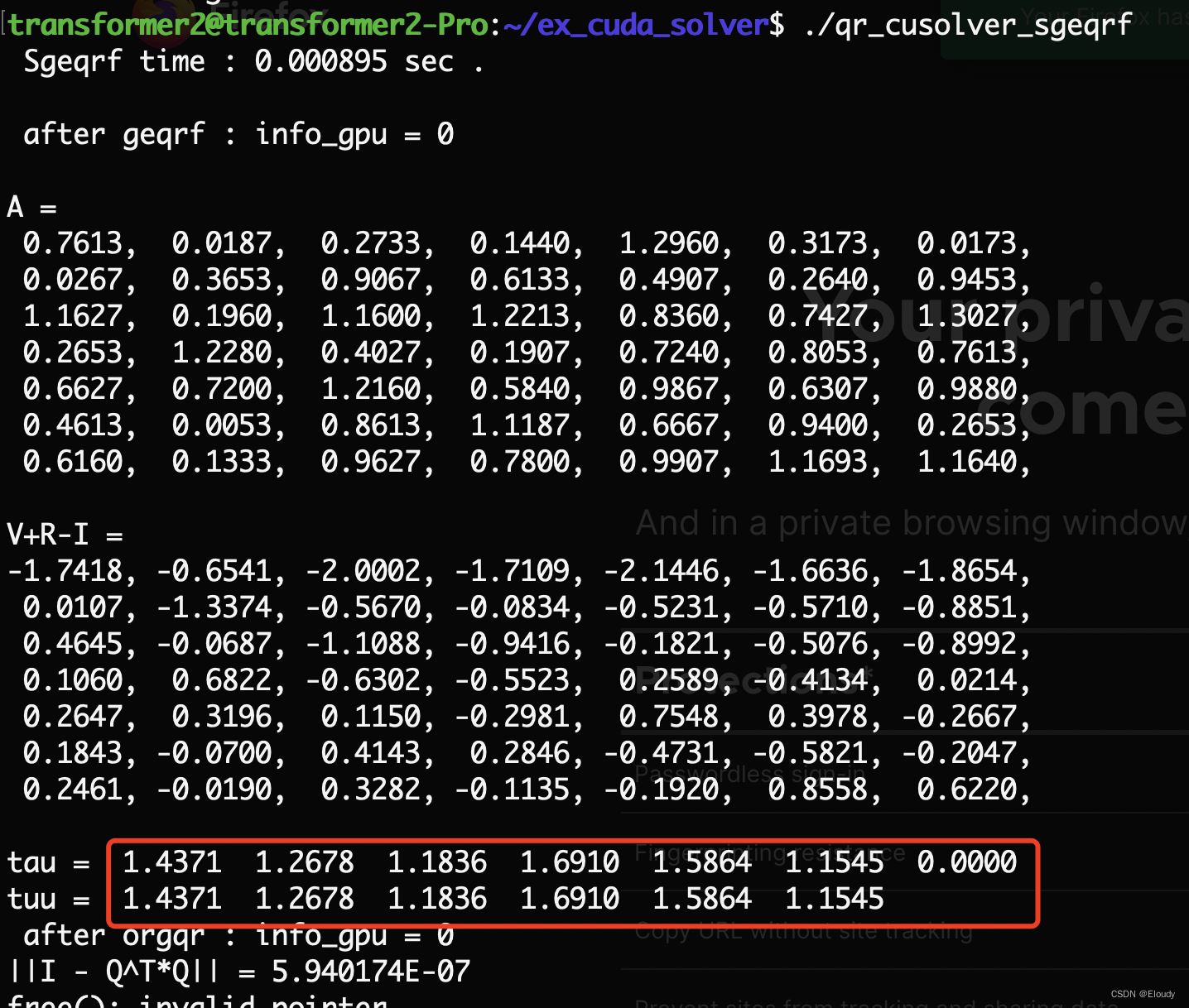Click the CSDN @Eloudy watermark link

pyautogui.click(x=1147, y=993)
